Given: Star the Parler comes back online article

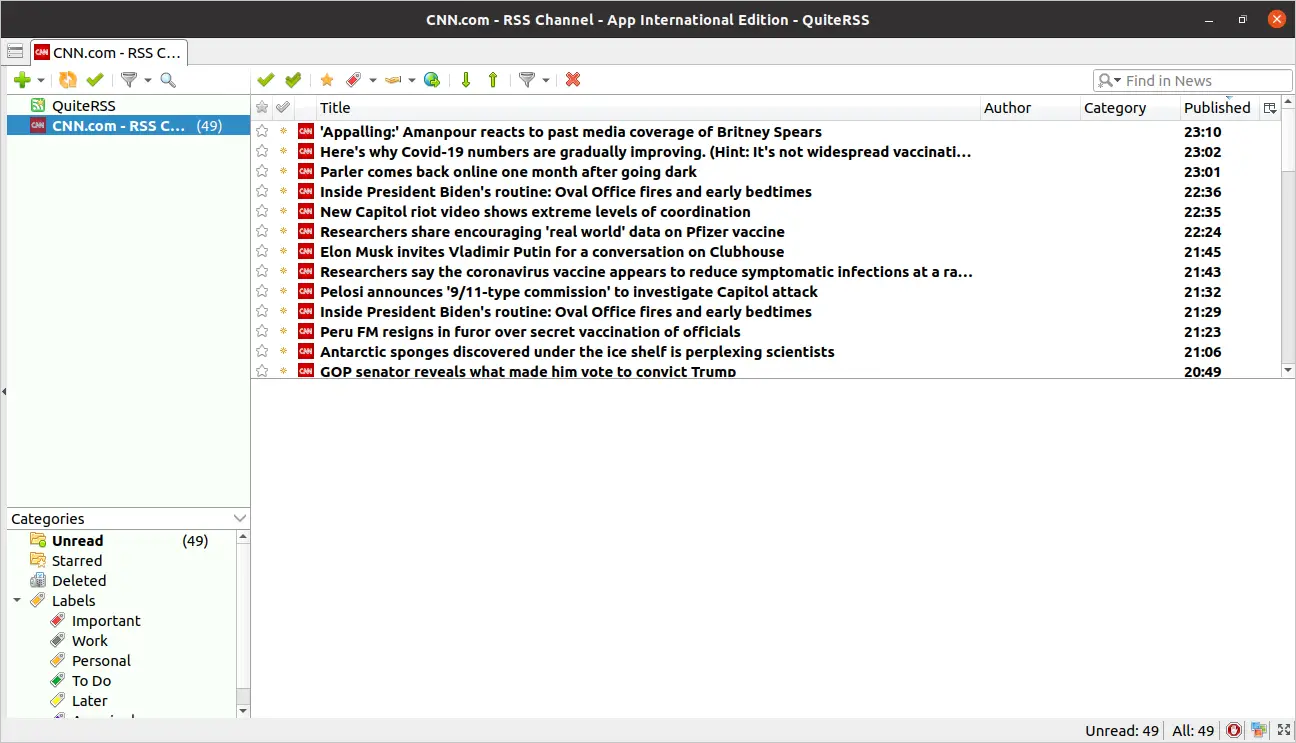Looking at the screenshot, I should [x=262, y=171].
